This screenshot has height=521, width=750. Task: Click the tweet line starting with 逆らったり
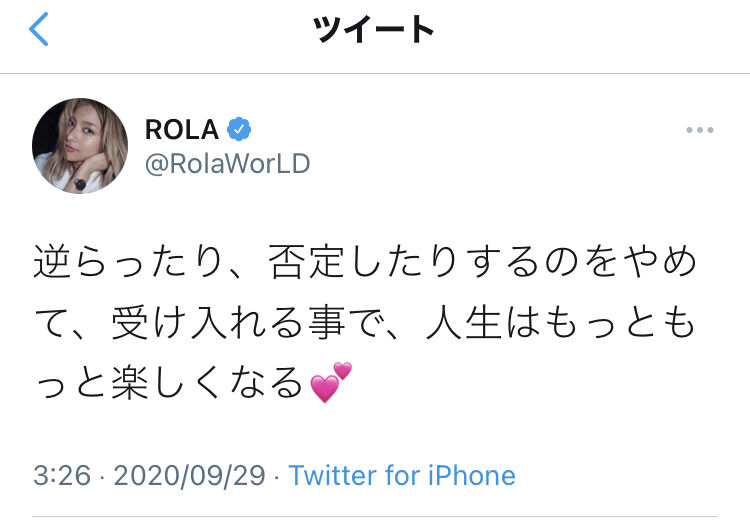click(365, 262)
